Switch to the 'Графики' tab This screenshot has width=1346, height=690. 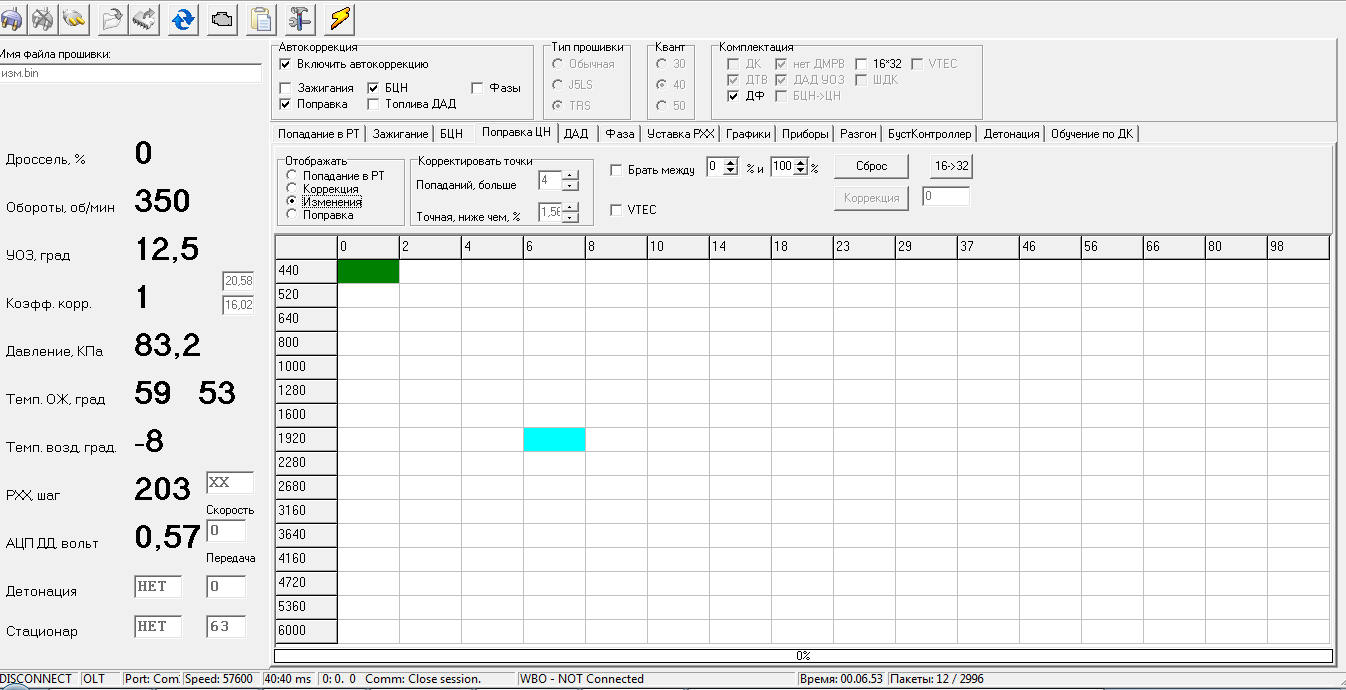[x=748, y=134]
